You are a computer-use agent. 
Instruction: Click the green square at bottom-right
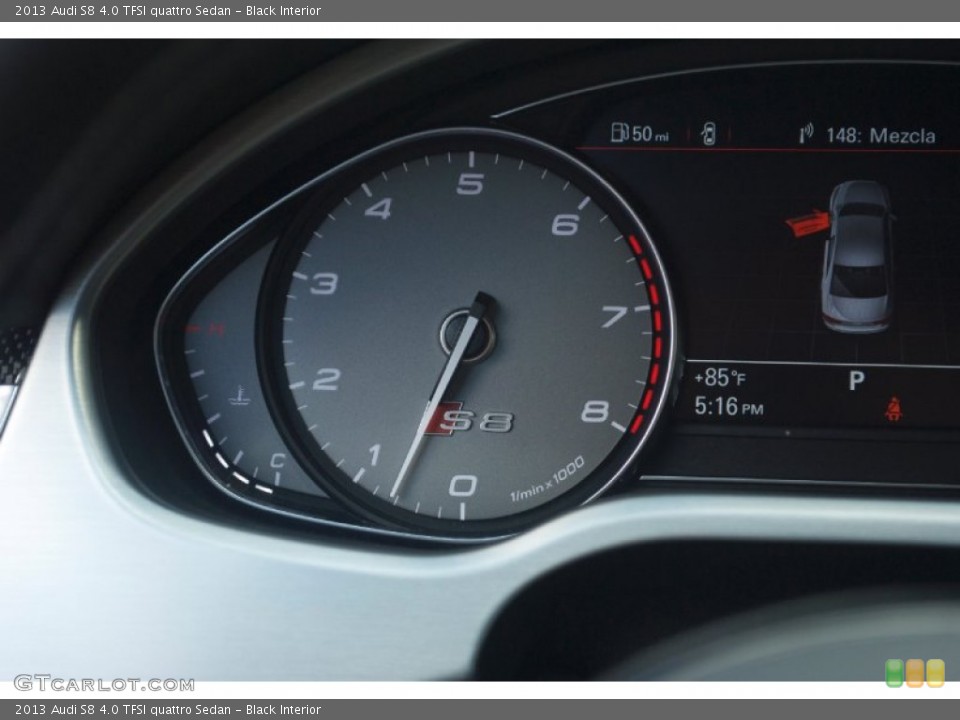point(894,672)
